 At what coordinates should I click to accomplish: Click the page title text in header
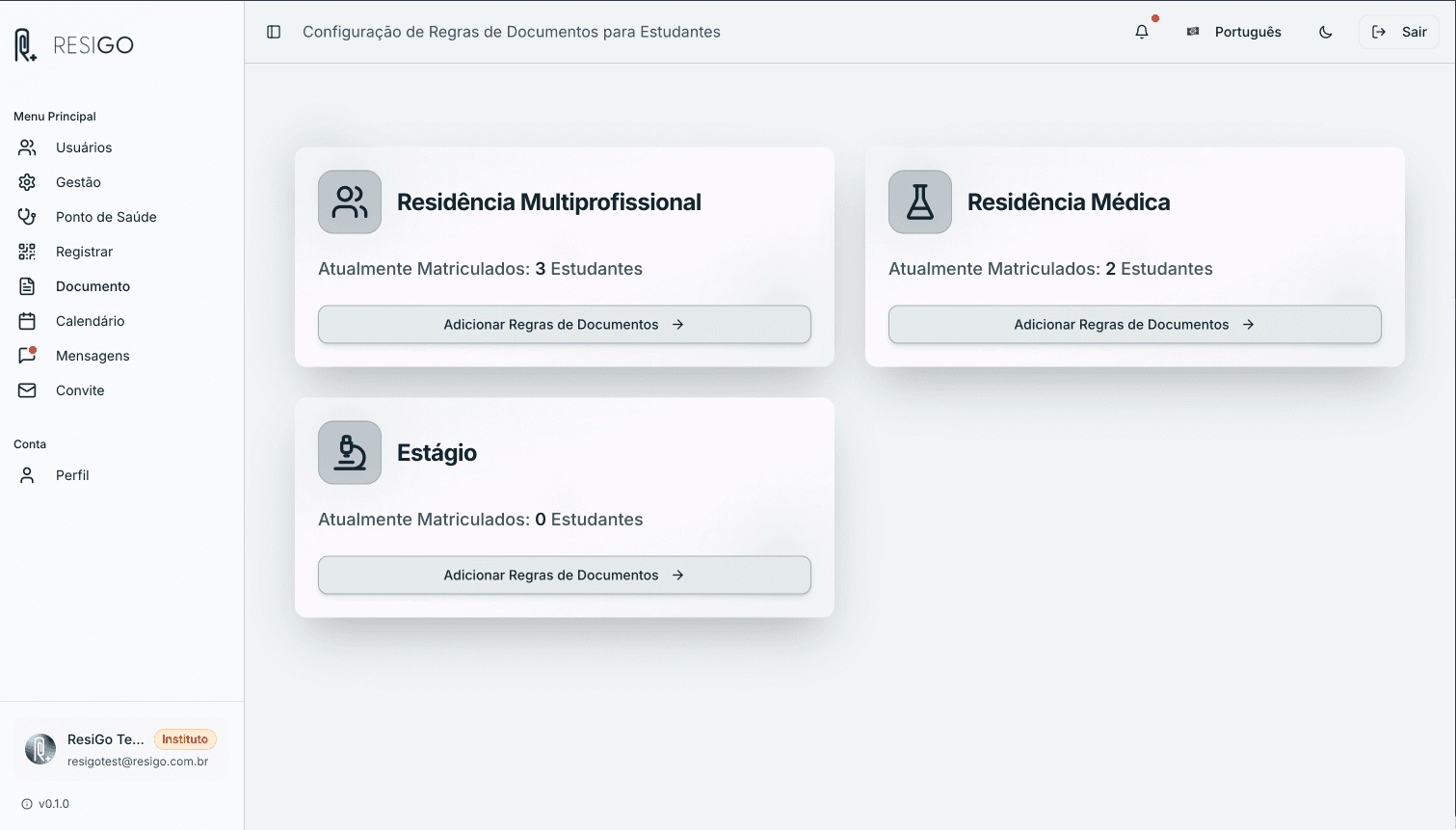point(512,32)
